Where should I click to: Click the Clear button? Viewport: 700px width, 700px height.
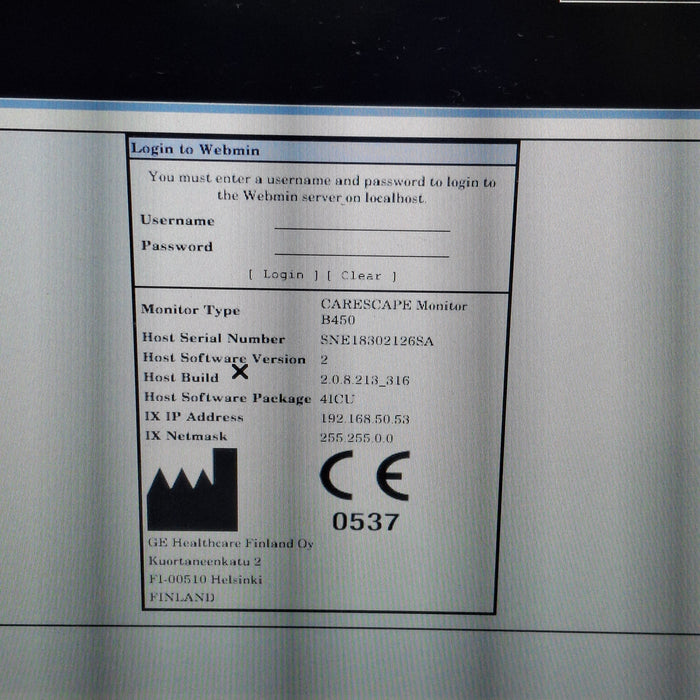tap(361, 276)
